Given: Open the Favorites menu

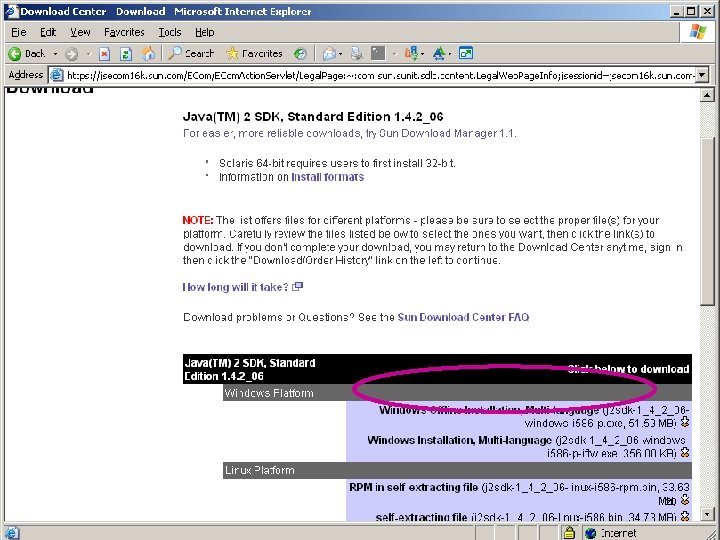Looking at the screenshot, I should pos(124,33).
